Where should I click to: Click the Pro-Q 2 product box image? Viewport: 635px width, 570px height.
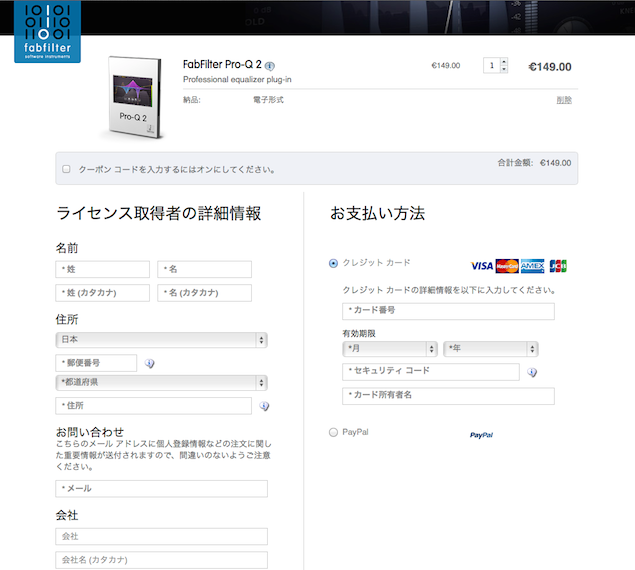pos(135,97)
